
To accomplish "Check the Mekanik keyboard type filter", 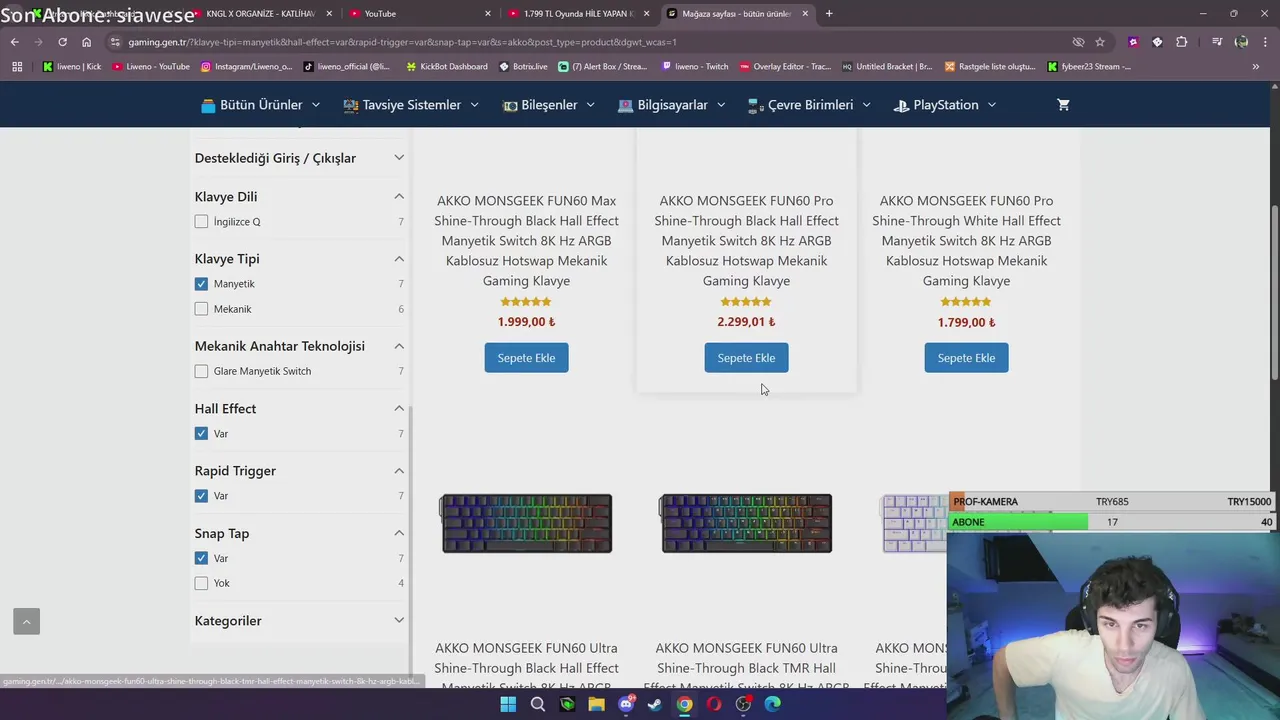I will pos(201,309).
